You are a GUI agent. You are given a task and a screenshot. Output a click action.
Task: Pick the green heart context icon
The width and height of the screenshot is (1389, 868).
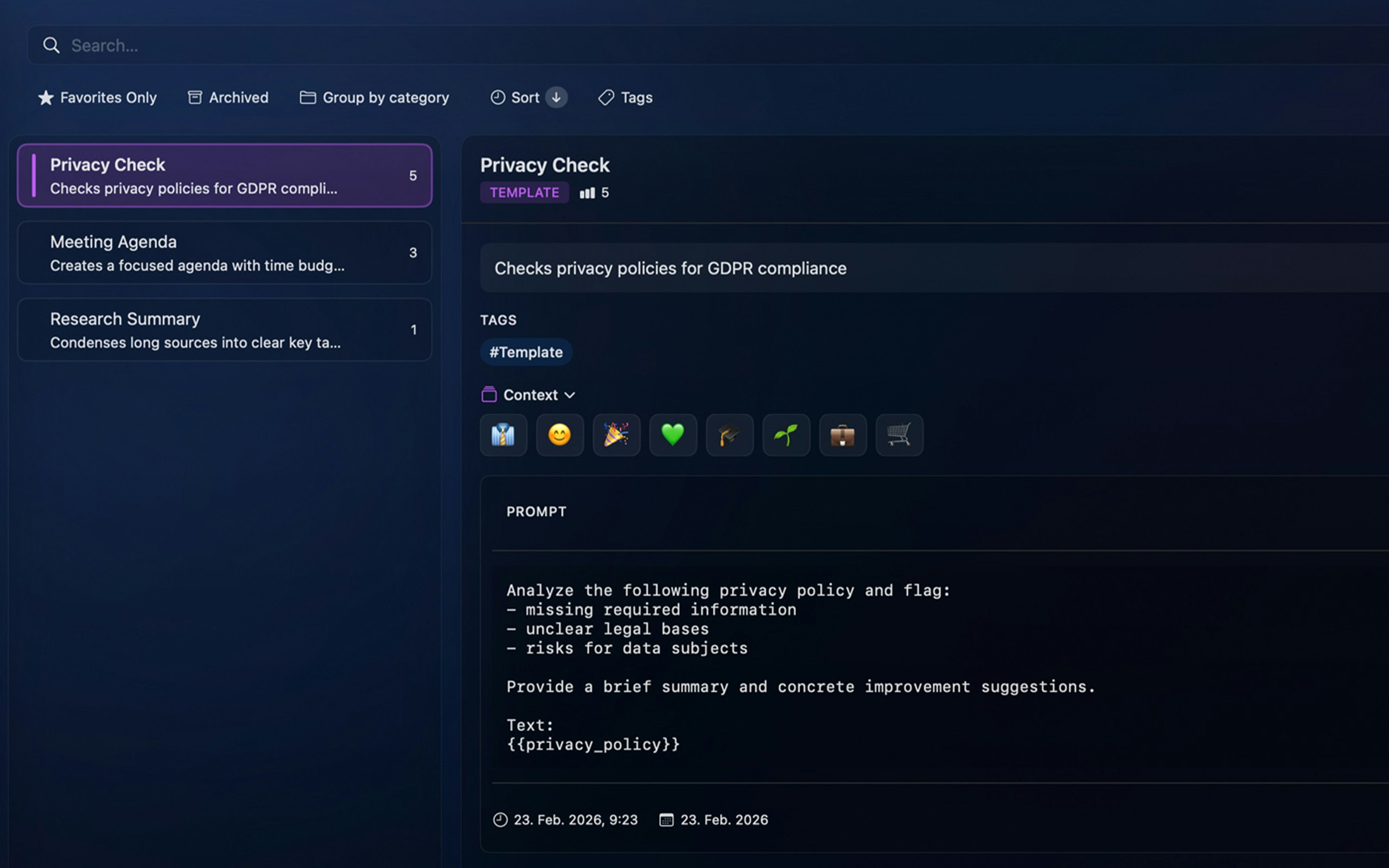tap(673, 435)
